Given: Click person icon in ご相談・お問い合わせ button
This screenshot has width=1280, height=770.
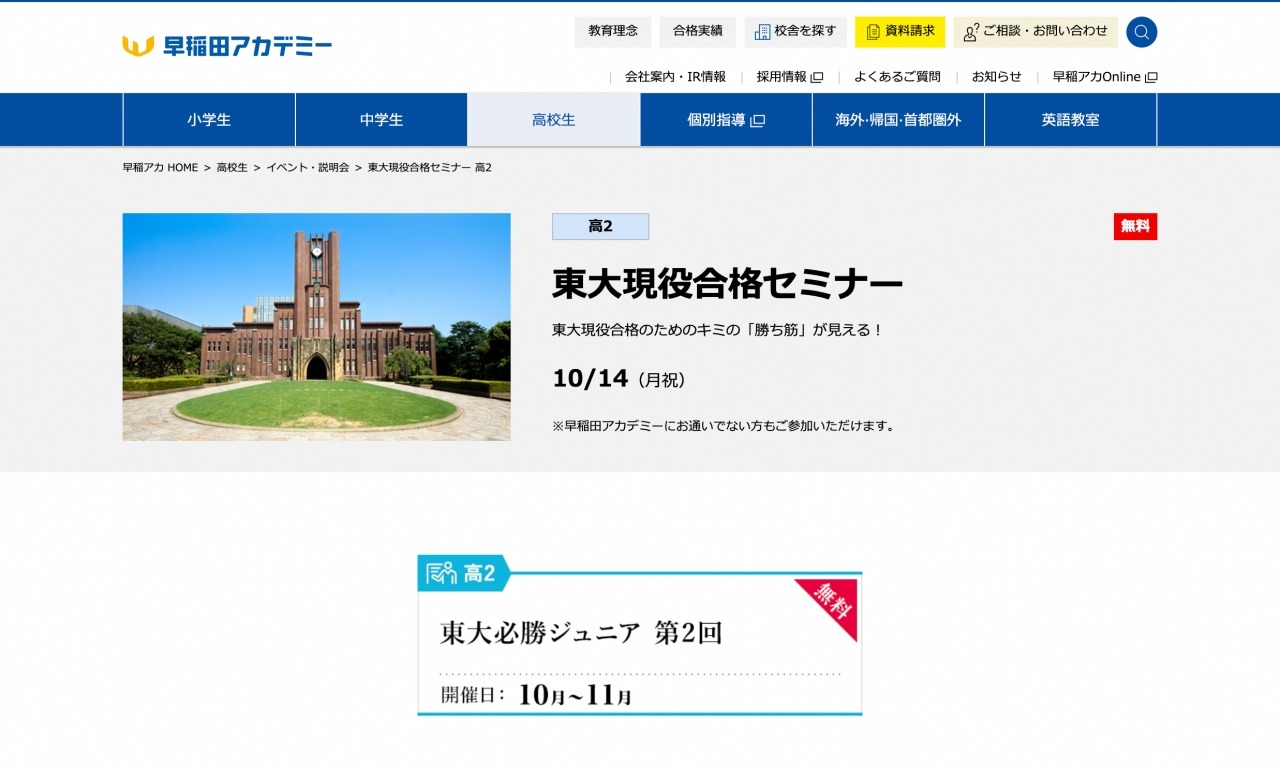Looking at the screenshot, I should click(970, 32).
